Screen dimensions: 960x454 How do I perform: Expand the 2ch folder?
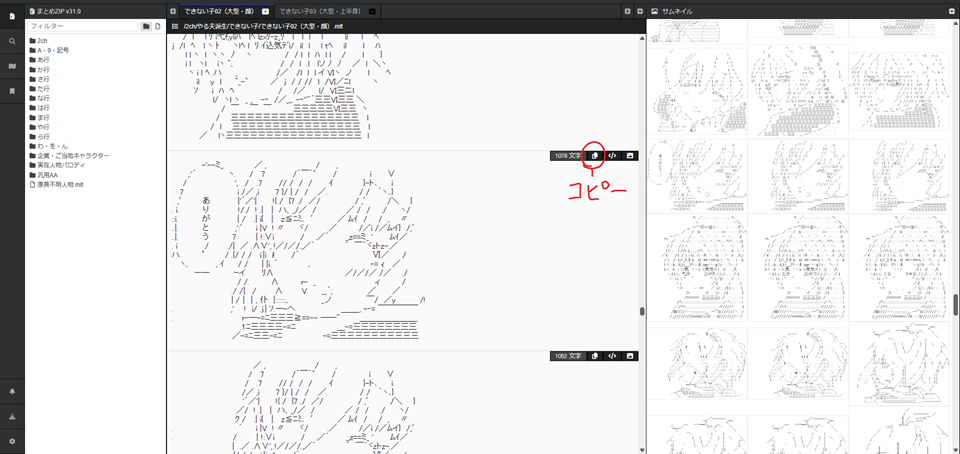tap(42, 41)
